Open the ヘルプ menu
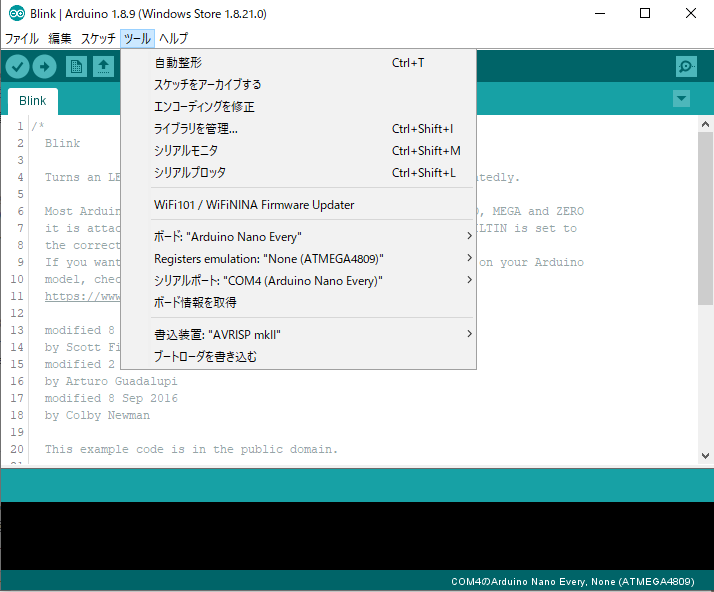 [x=173, y=39]
